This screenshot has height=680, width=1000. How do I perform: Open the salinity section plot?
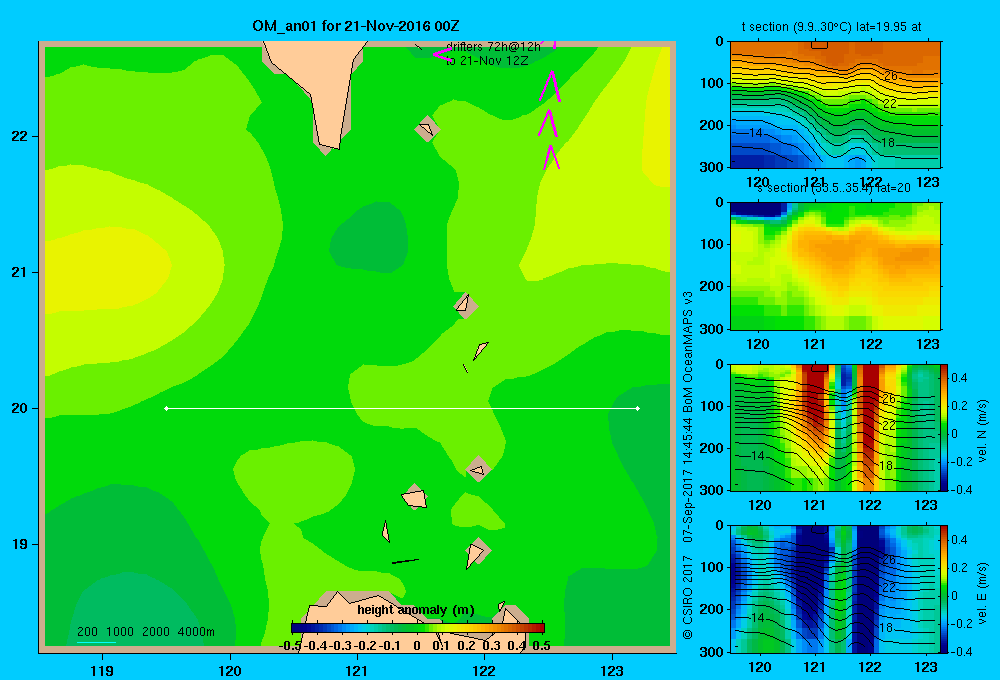(x=835, y=266)
